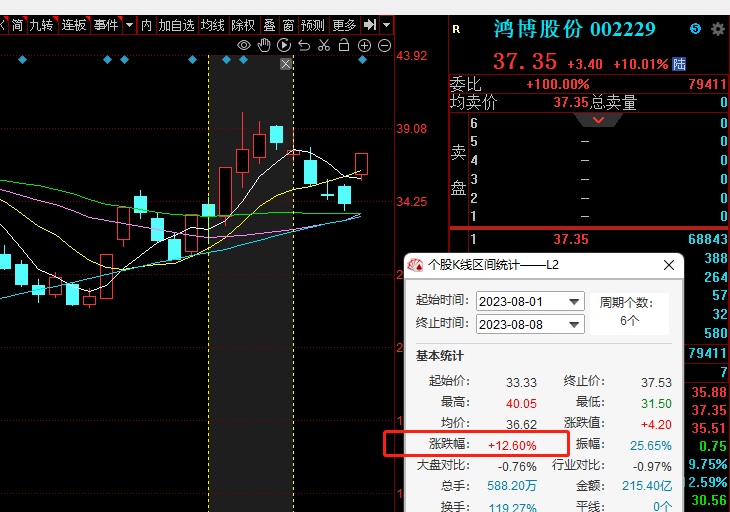Expand sell orders with red chevron
The width and height of the screenshot is (730, 512).
point(600,120)
